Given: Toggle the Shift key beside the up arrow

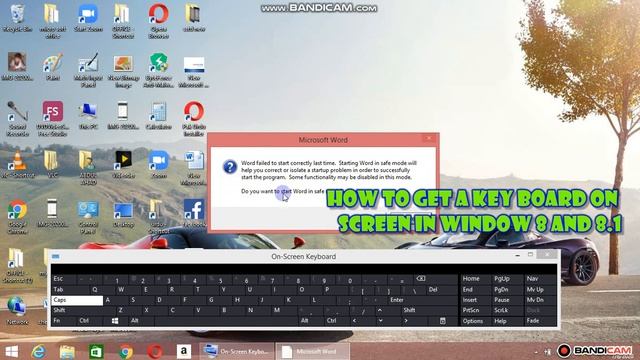Looking at the screenshot, I should pyautogui.click(x=429, y=310).
